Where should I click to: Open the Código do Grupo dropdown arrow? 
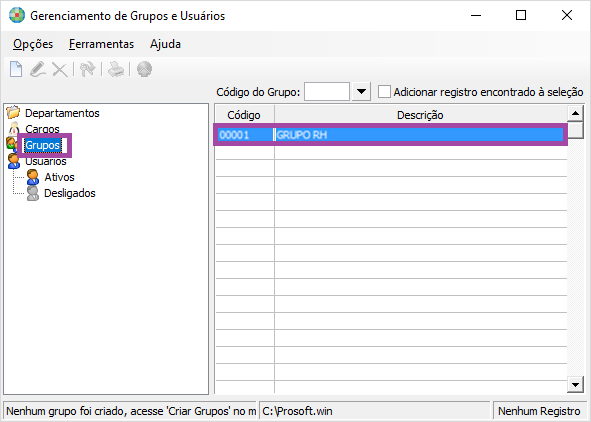pos(361,92)
